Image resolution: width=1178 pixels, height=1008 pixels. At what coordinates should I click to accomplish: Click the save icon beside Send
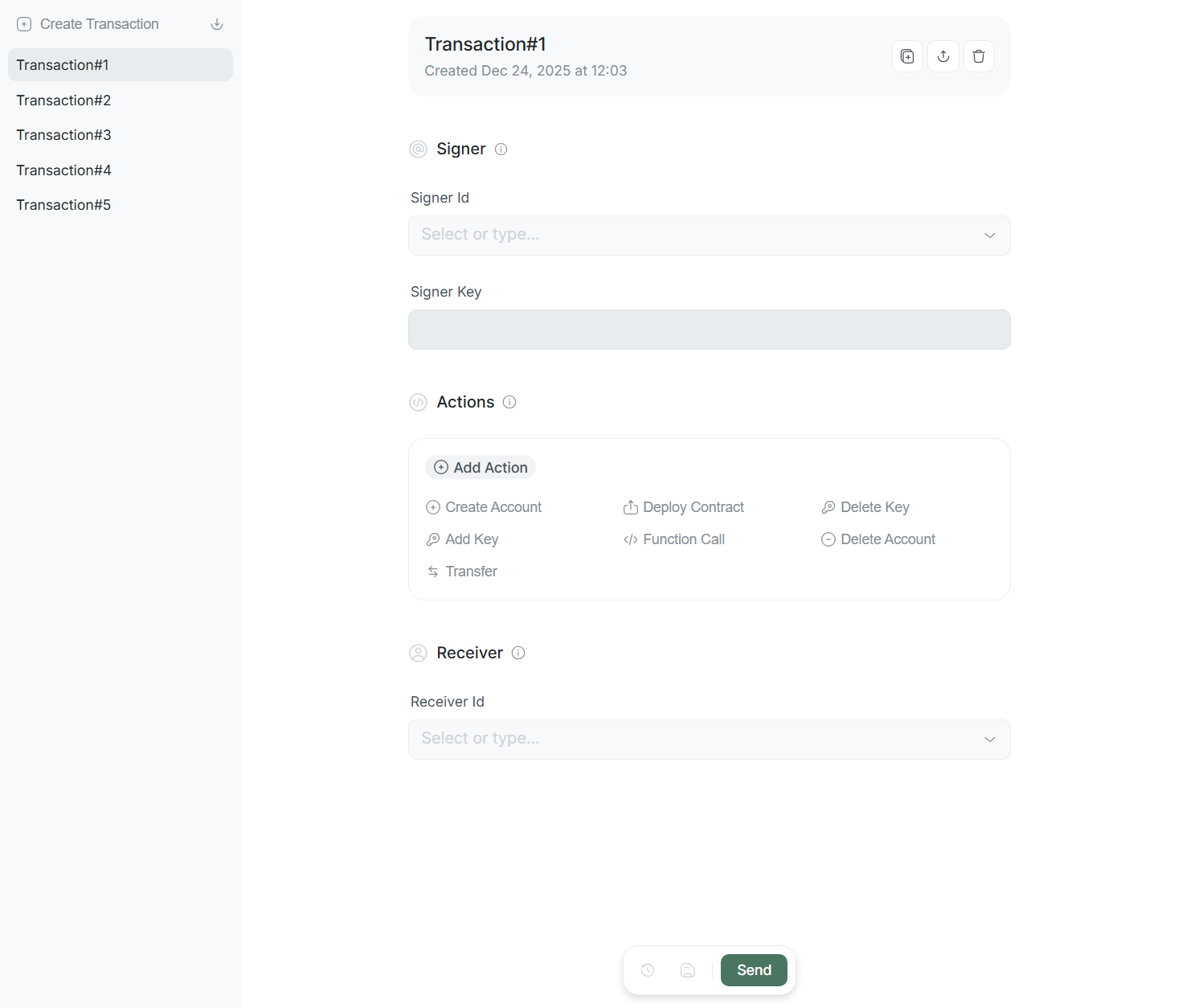[x=688, y=970]
